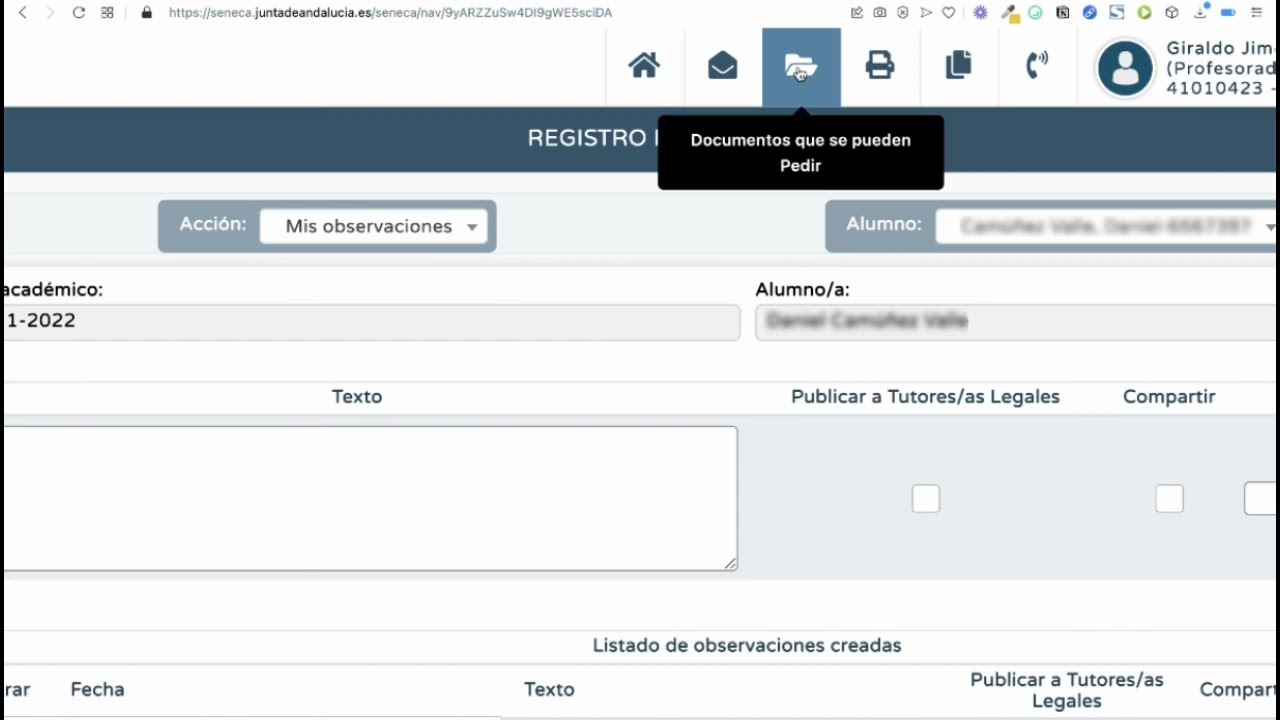Open browser ad-blocker shield icon
This screenshot has height=720, width=1280.
903,13
